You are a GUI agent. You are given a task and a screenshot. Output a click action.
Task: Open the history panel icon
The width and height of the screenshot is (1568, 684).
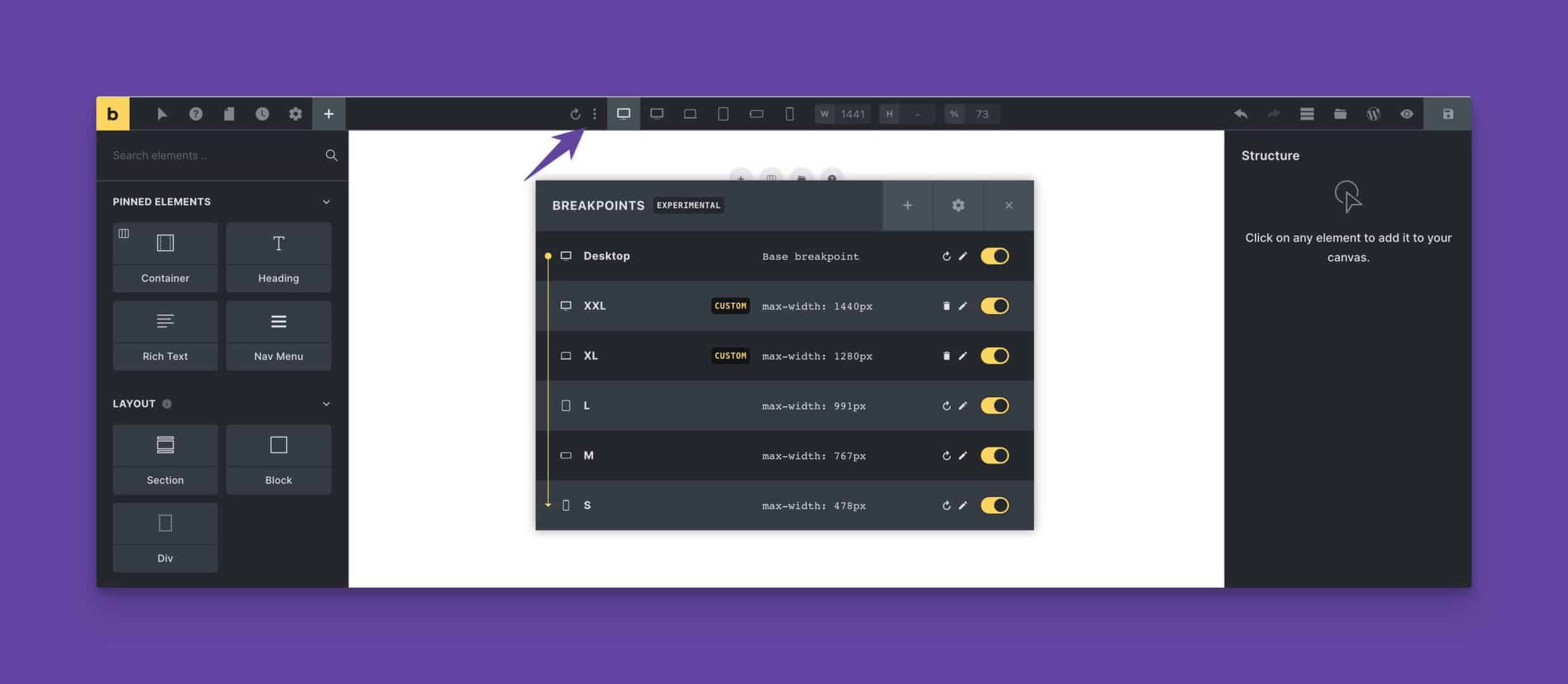pyautogui.click(x=261, y=114)
